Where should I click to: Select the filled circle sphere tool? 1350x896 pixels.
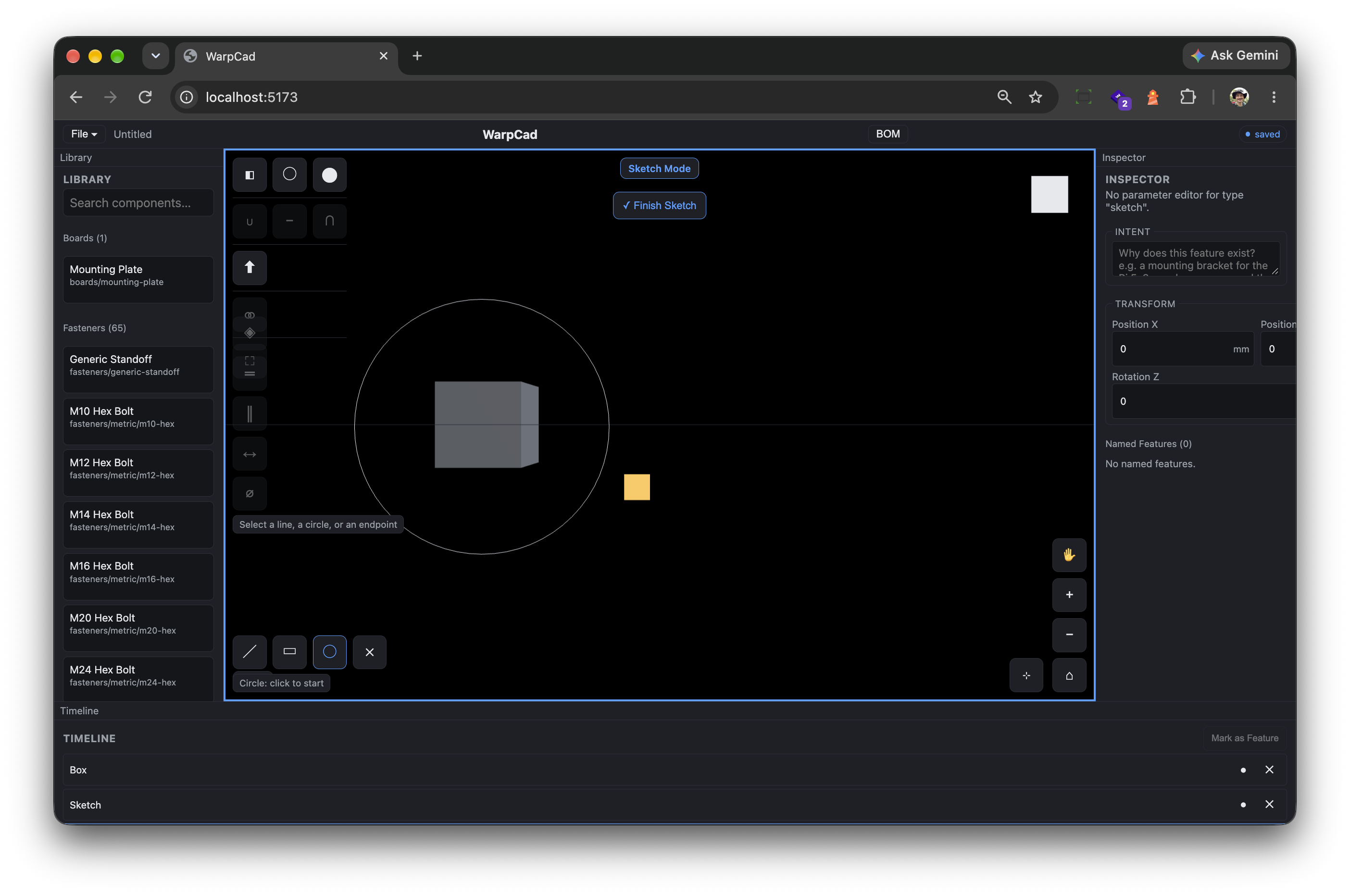[329, 175]
